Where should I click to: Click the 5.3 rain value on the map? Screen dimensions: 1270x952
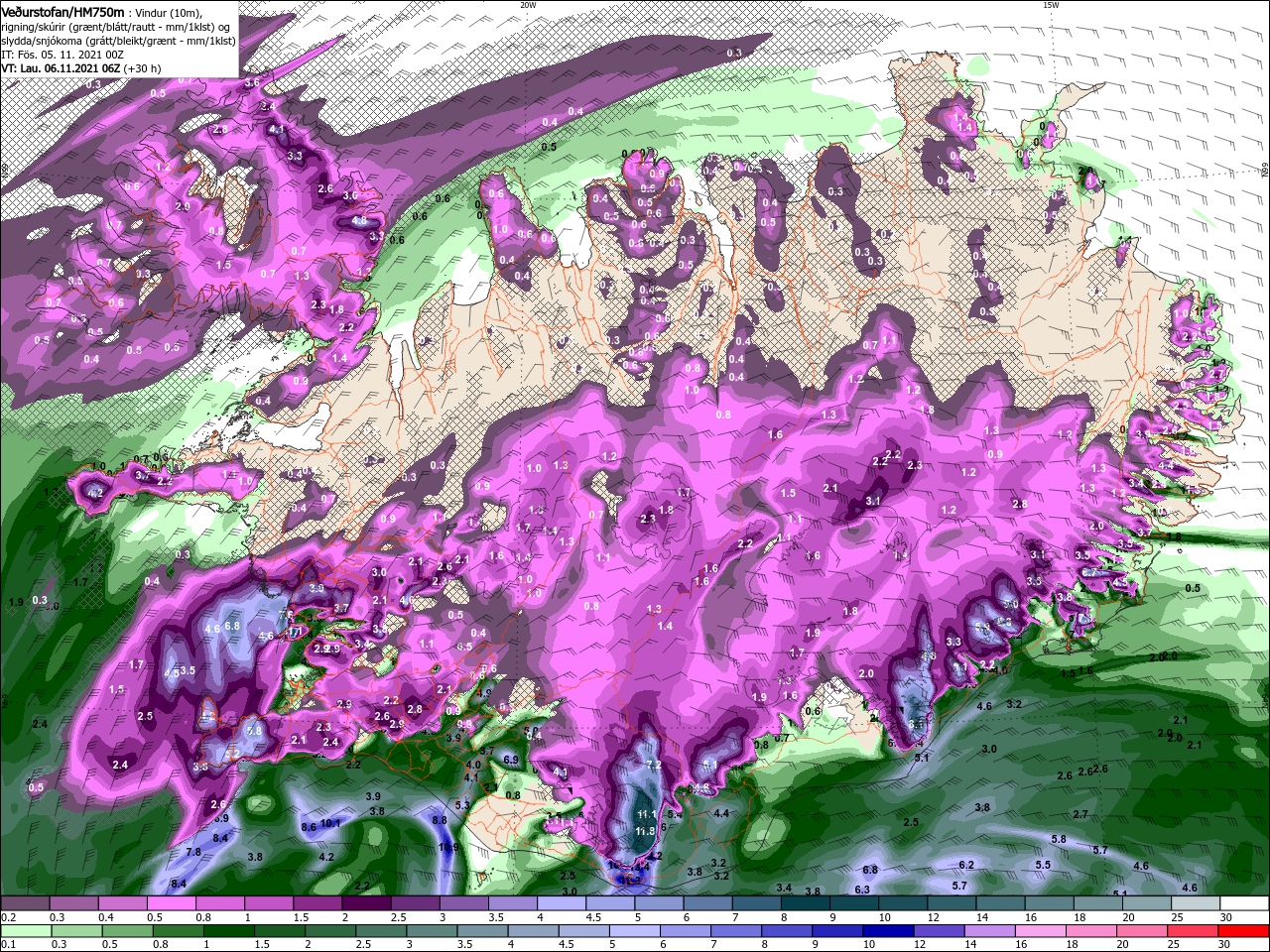click(x=462, y=806)
